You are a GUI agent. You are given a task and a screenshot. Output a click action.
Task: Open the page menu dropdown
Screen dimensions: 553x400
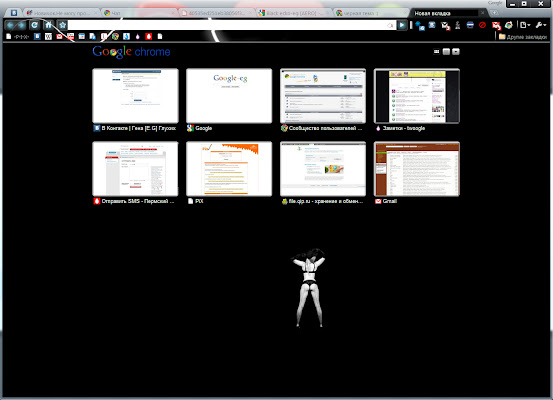tap(525, 25)
